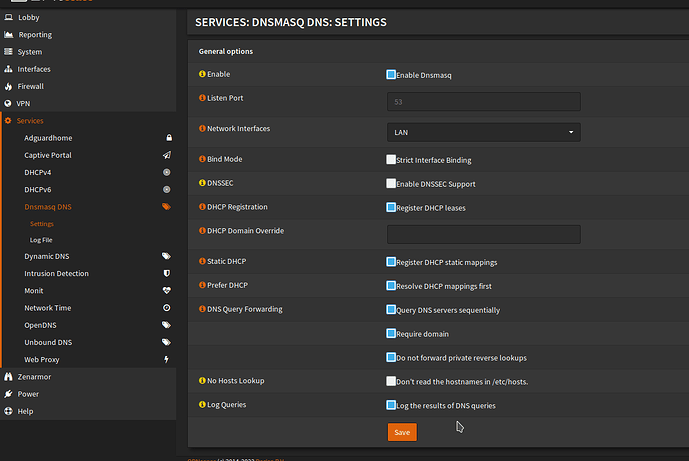Show help info for Network Interfaces
The height and width of the screenshot is (461, 689).
pos(202,128)
